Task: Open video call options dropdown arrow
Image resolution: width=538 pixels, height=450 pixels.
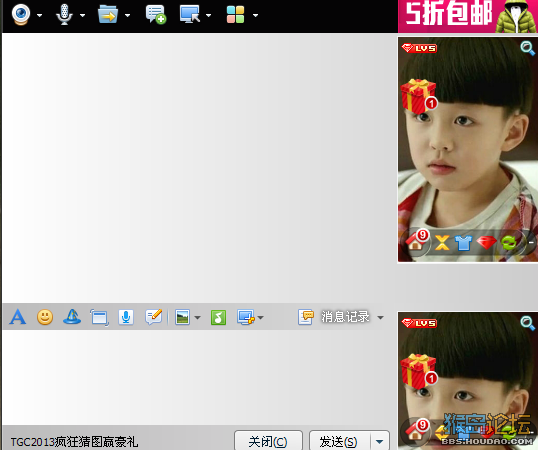Action: (x=39, y=15)
